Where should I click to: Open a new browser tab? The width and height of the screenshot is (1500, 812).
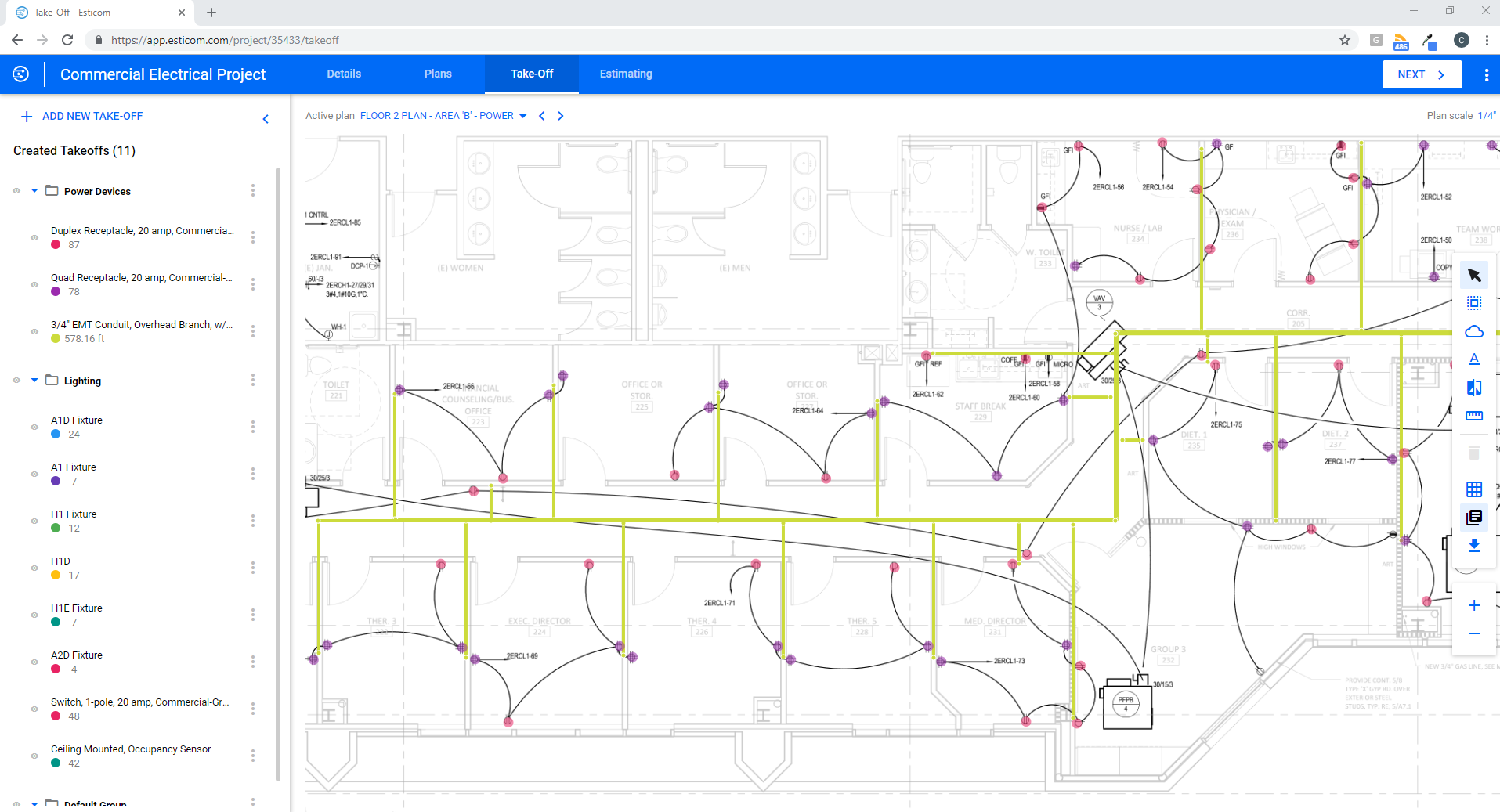[x=211, y=13]
